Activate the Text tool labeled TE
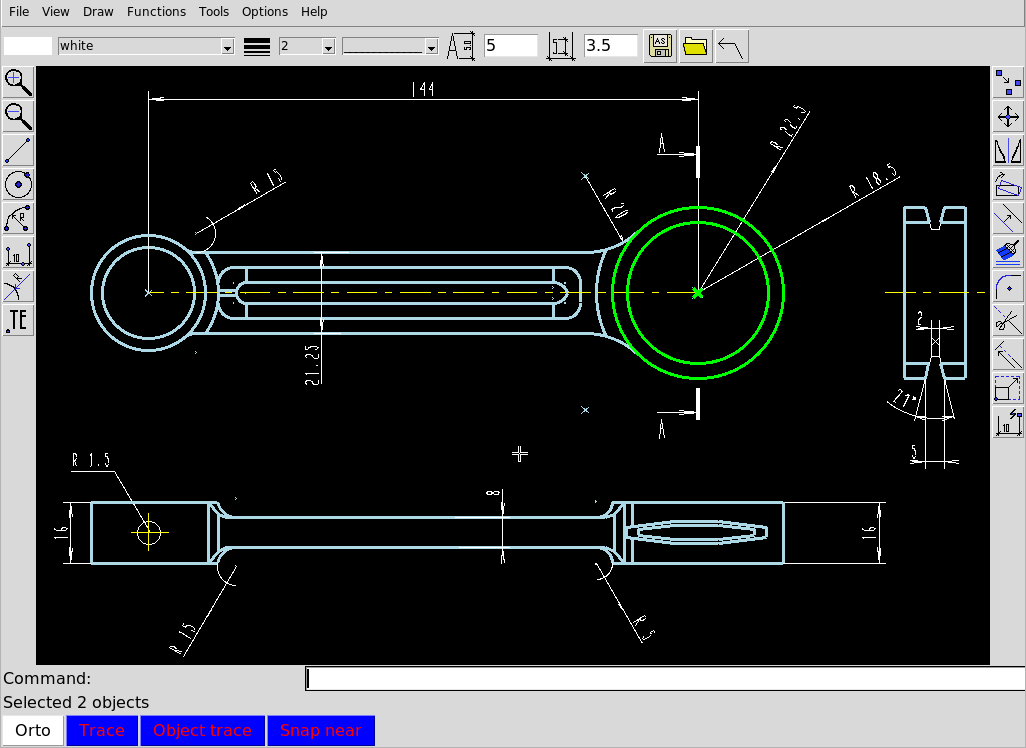Viewport: 1026px width, 748px height. pyautogui.click(x=18, y=320)
